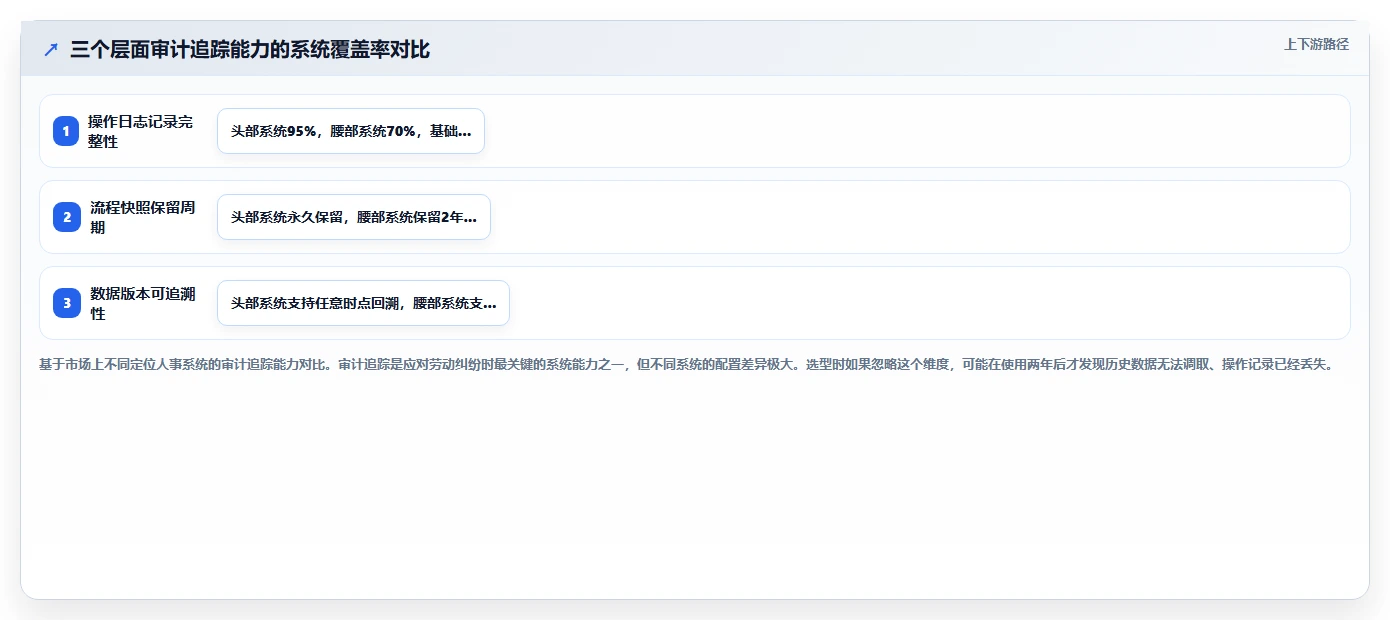Image resolution: width=1390 pixels, height=620 pixels.
Task: Expand the truncated ellipsis after 基础 in first chip
Action: 463,133
